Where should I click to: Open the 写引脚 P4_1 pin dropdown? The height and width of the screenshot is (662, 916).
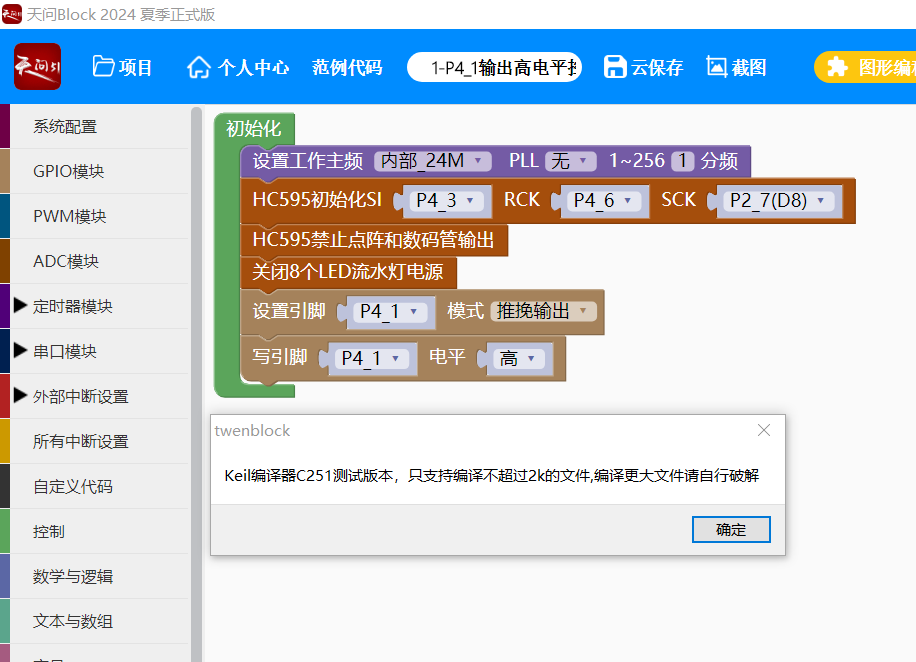tap(372, 358)
